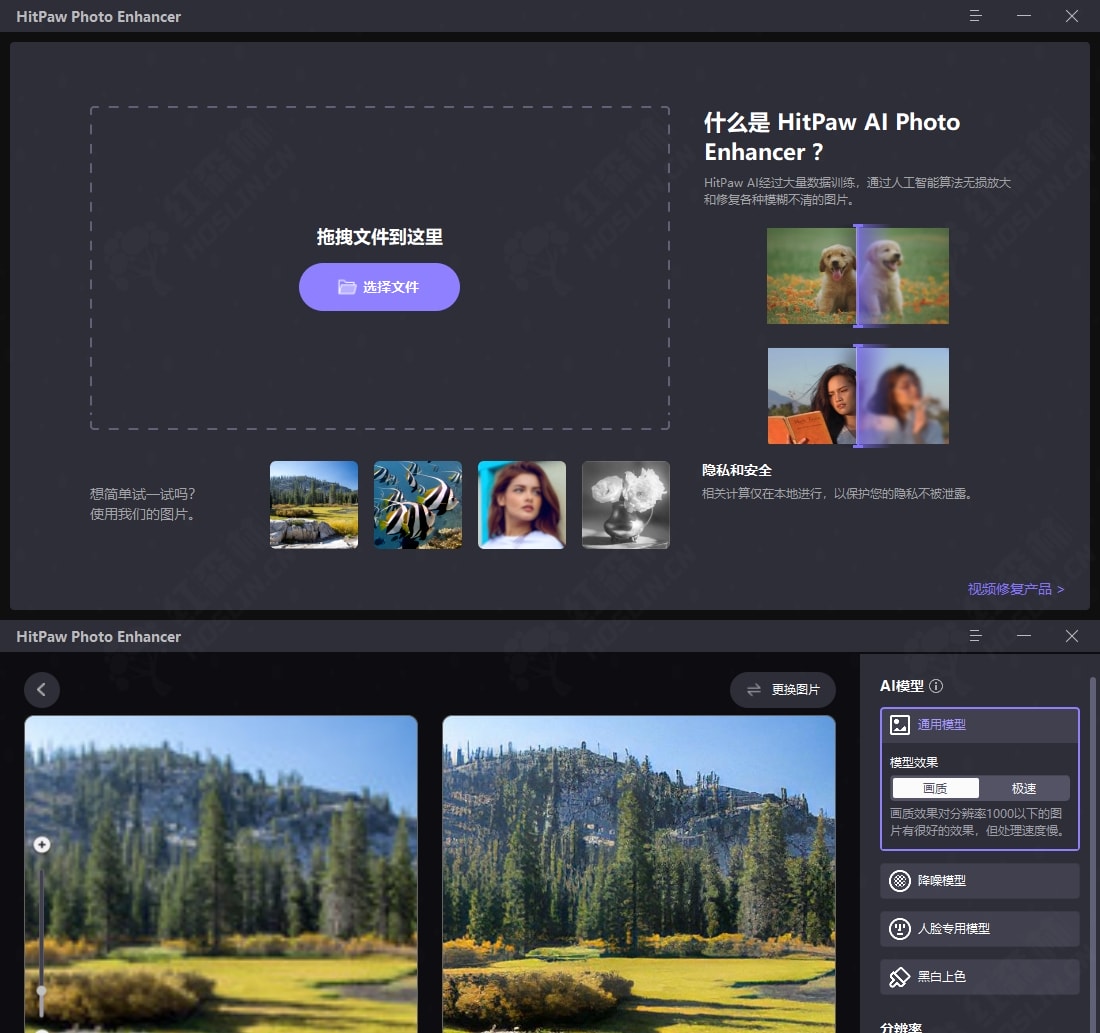The image size is (1100, 1033).
Task: Choose the 画质 model effect
Action: pyautogui.click(x=935, y=788)
